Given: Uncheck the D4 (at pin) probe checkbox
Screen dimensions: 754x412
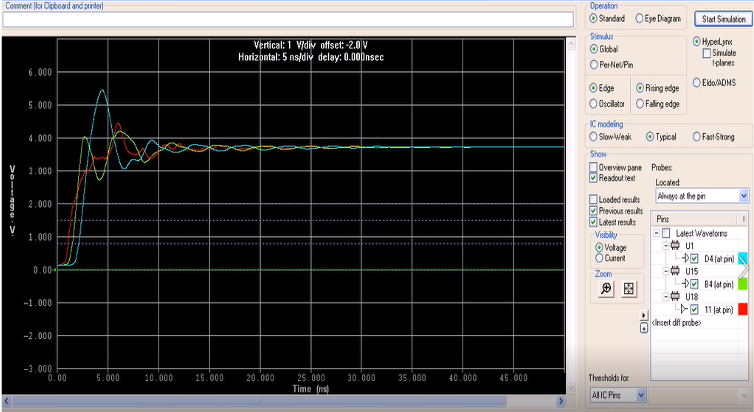Looking at the screenshot, I should [x=694, y=259].
